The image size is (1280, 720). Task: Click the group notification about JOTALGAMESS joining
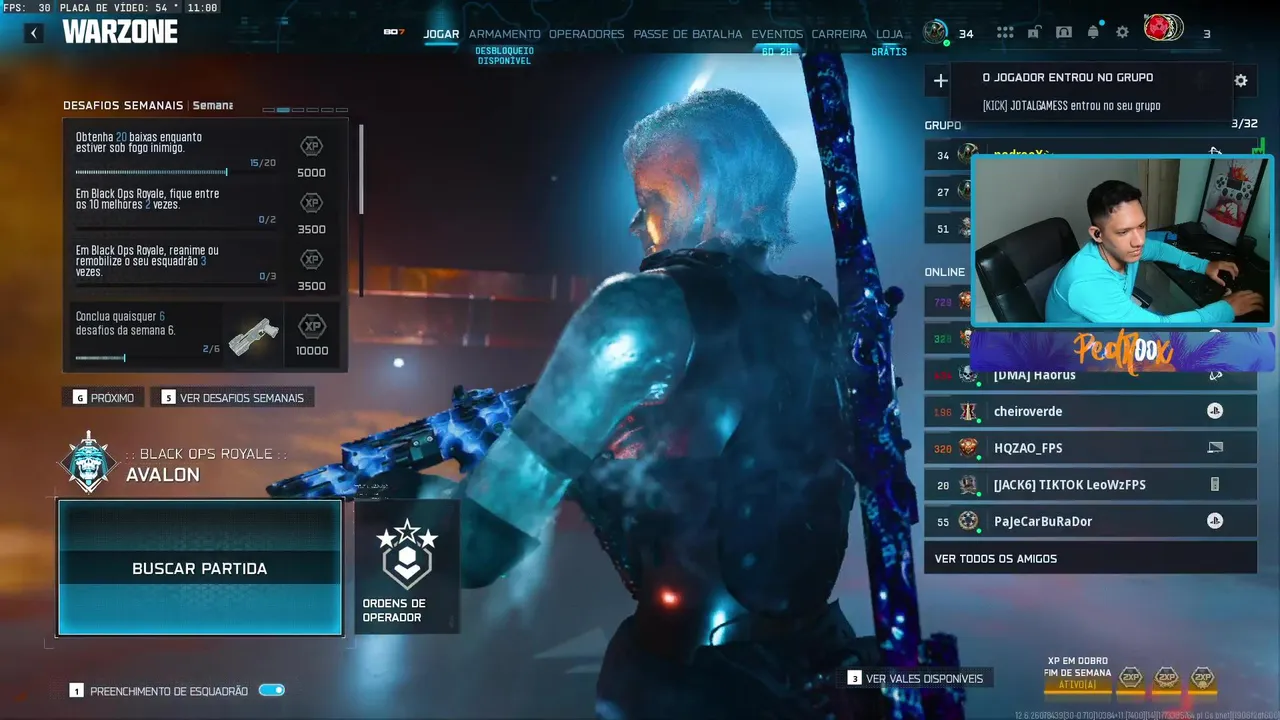coord(1090,91)
